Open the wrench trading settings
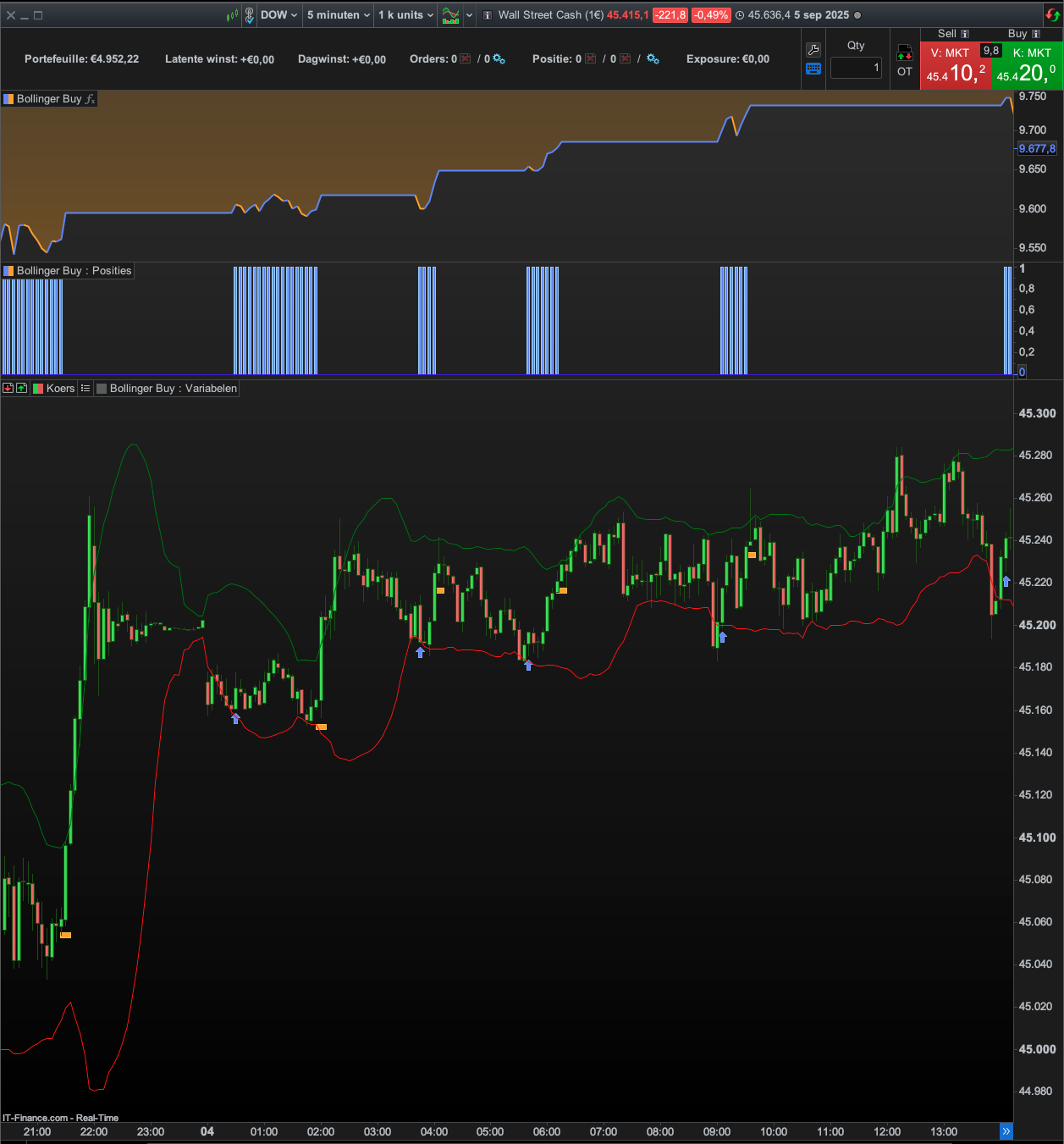 tap(813, 50)
